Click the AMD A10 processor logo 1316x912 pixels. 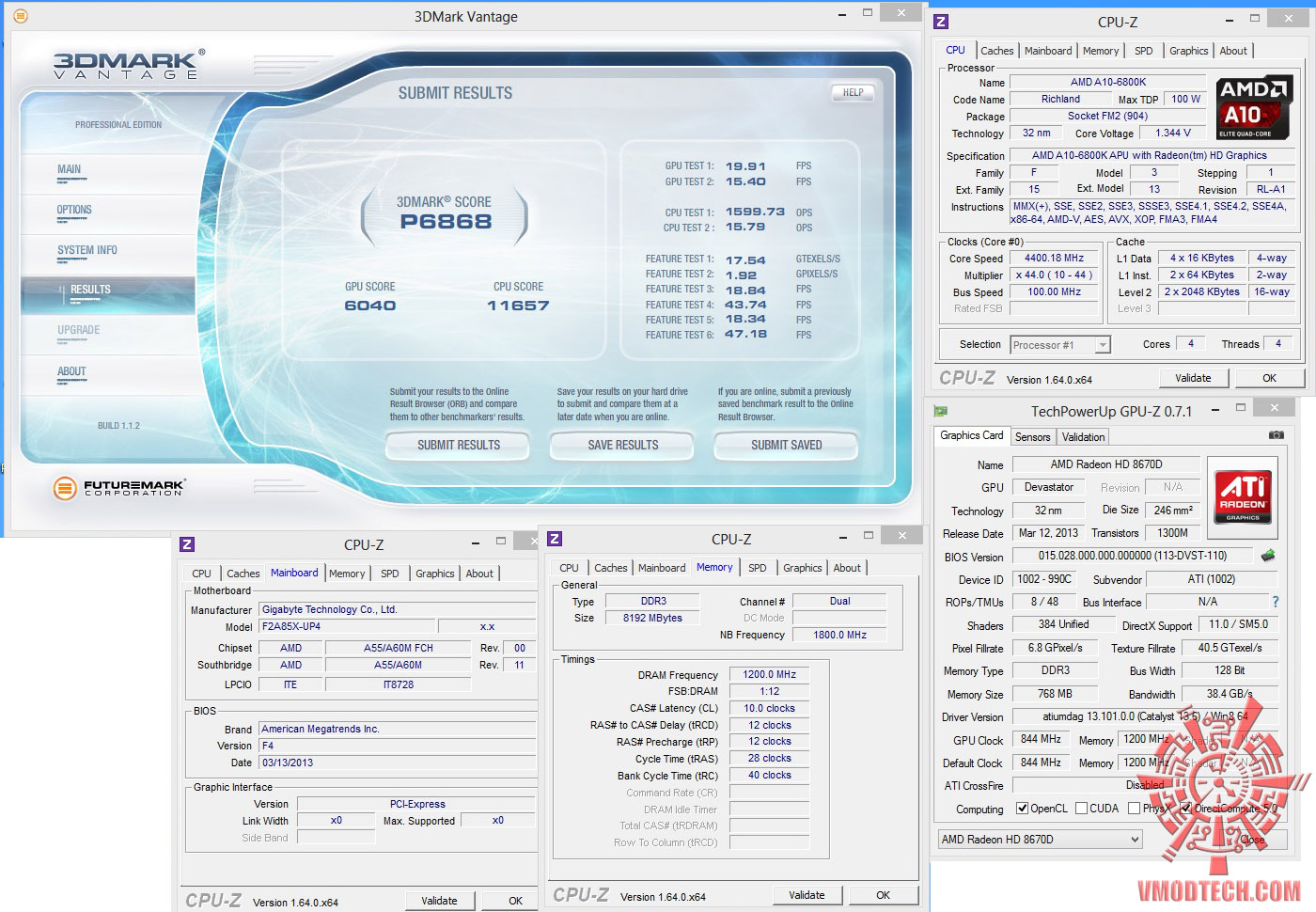1255,107
